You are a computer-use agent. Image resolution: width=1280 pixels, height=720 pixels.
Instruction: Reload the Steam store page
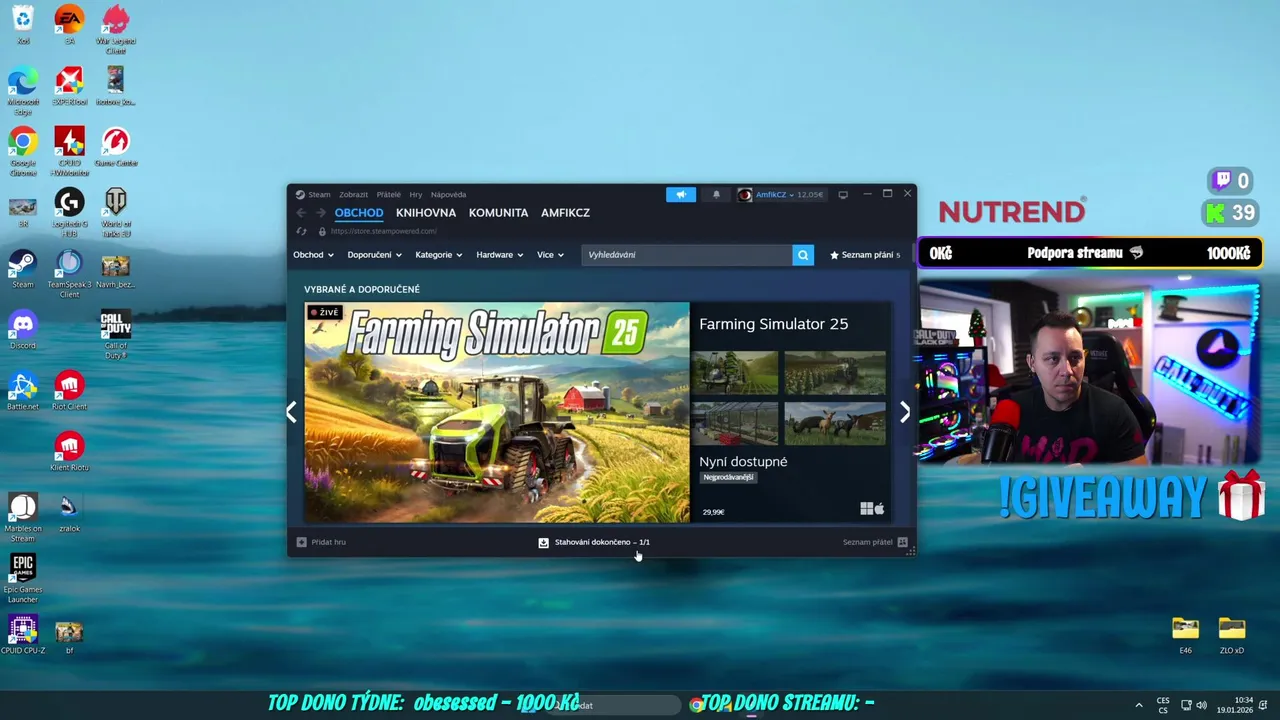(301, 231)
